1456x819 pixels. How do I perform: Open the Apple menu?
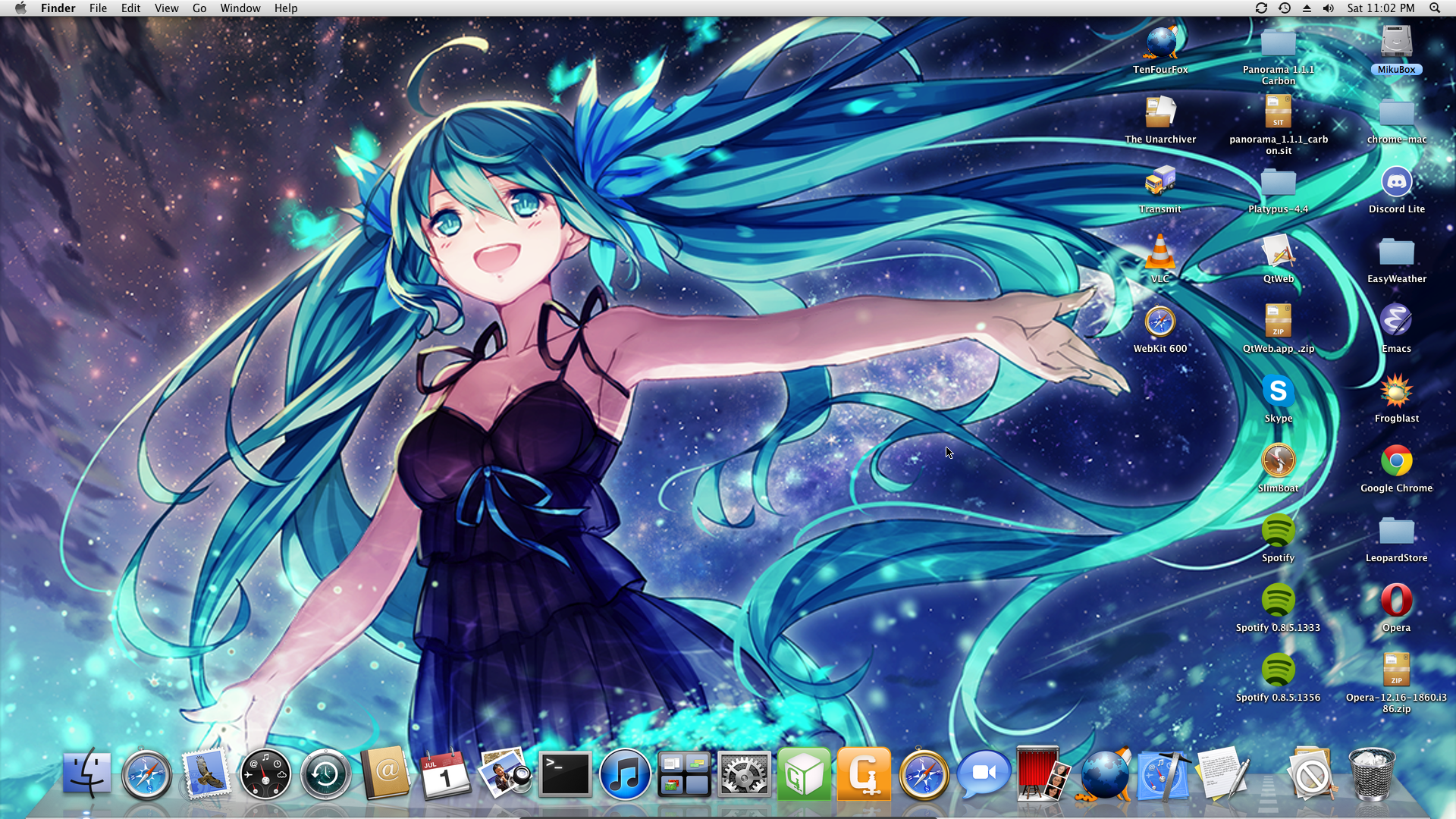(20, 8)
